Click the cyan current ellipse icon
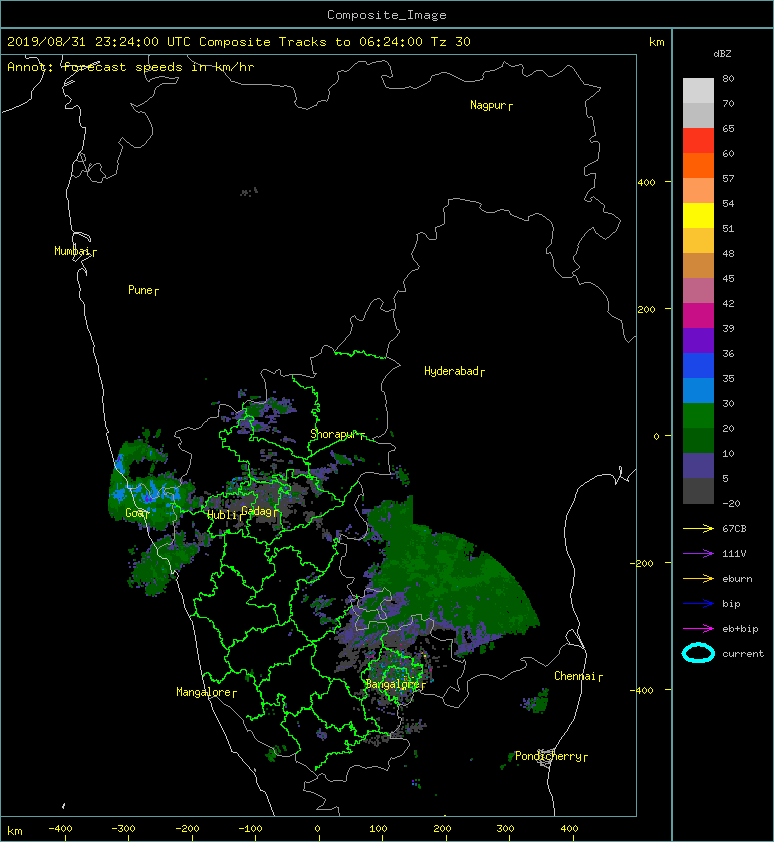The height and width of the screenshot is (842, 774). click(x=698, y=653)
